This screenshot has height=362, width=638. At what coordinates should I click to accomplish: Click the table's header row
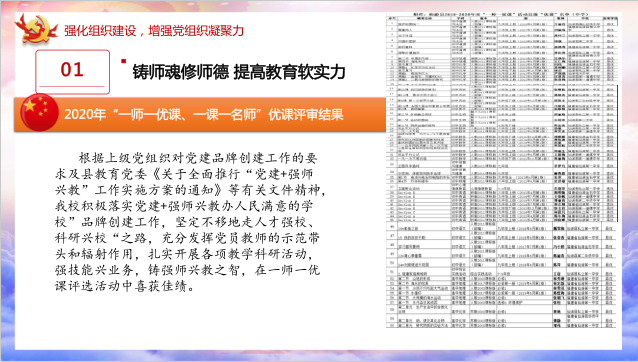tap(502, 19)
